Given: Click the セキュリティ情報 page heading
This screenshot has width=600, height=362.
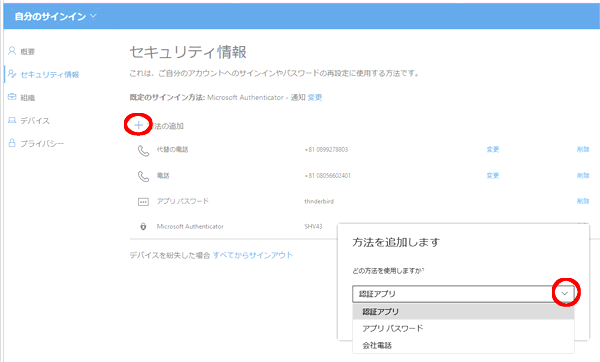Looking at the screenshot, I should pyautogui.click(x=188, y=52).
